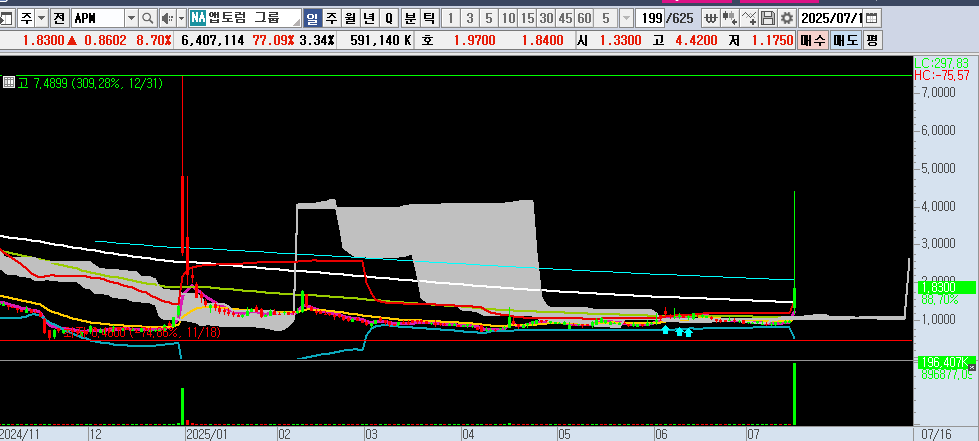Select the monthly 월 period tab
The height and width of the screenshot is (441, 979).
pyautogui.click(x=350, y=18)
